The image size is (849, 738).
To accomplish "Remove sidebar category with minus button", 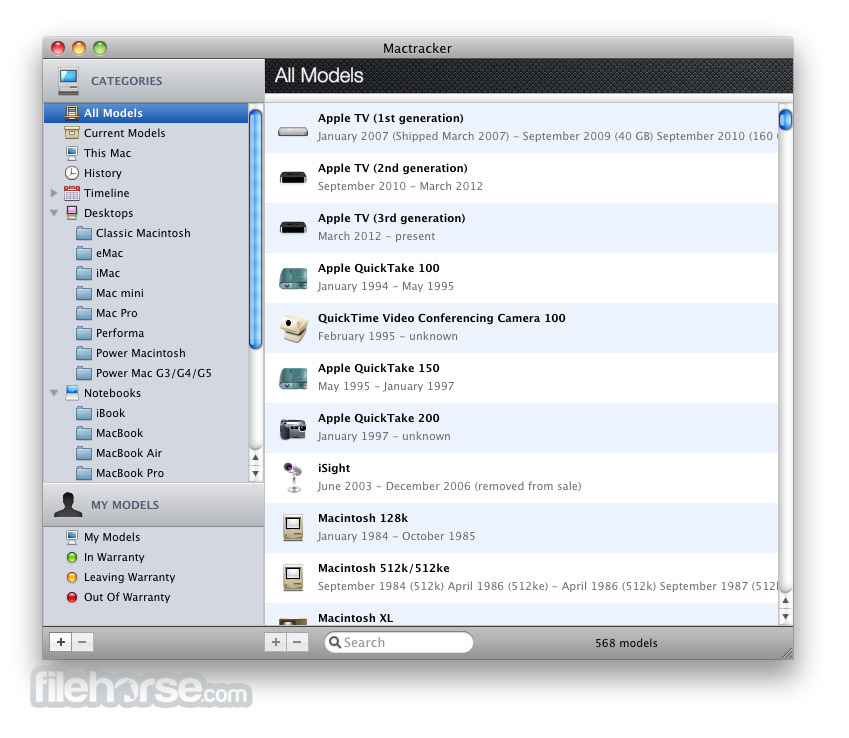I will coord(82,642).
